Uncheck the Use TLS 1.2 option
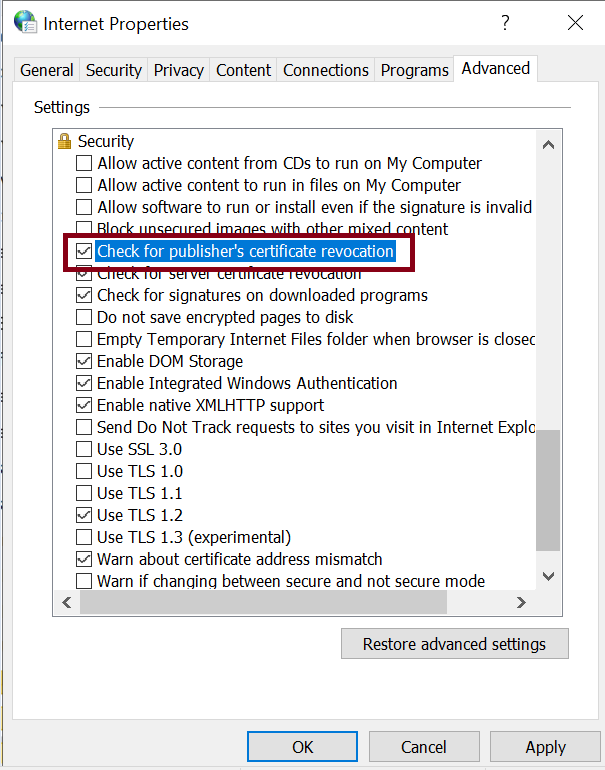The height and width of the screenshot is (770, 605). (x=85, y=515)
